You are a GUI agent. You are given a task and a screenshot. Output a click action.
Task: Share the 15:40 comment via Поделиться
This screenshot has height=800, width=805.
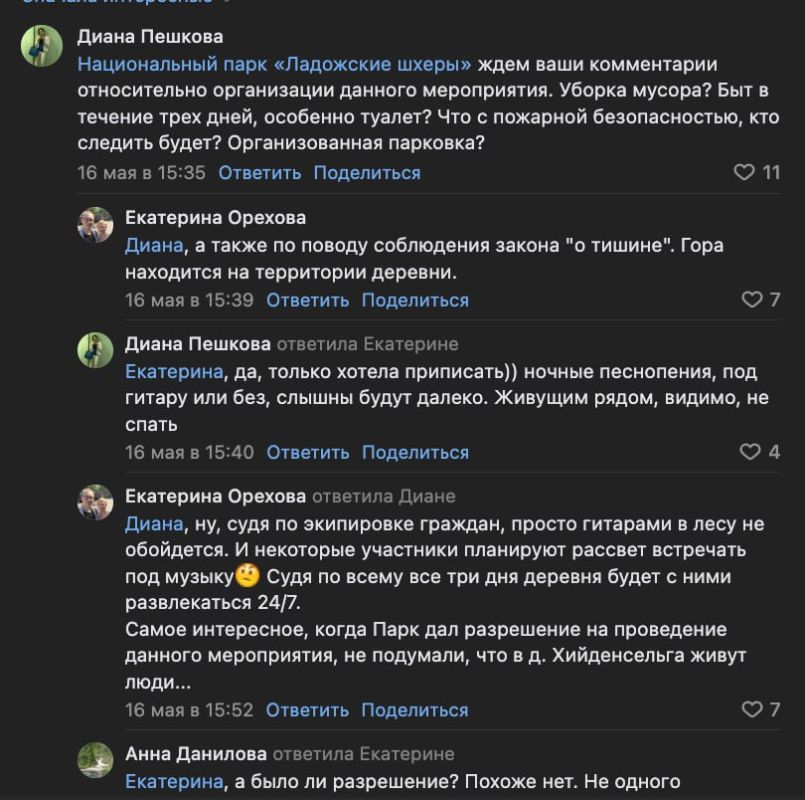point(415,452)
